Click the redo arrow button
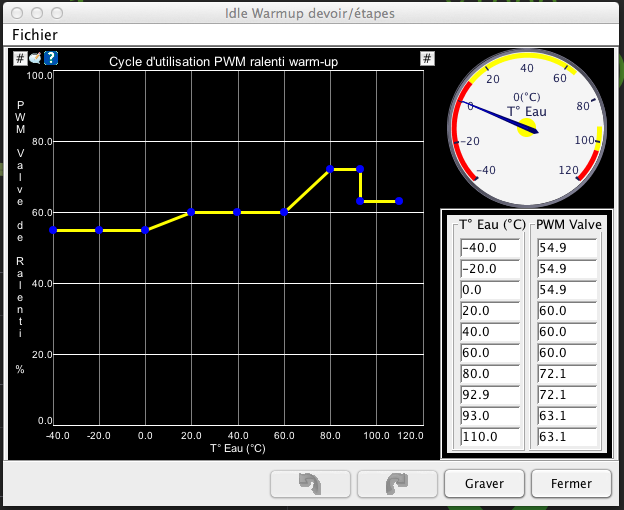 [397, 483]
